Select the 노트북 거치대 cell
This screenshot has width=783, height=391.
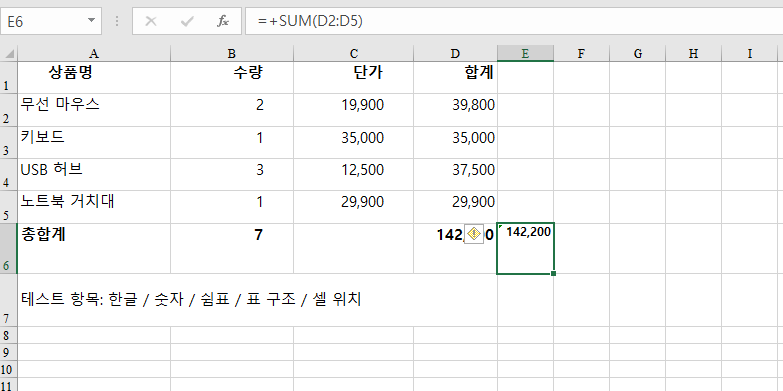click(94, 207)
